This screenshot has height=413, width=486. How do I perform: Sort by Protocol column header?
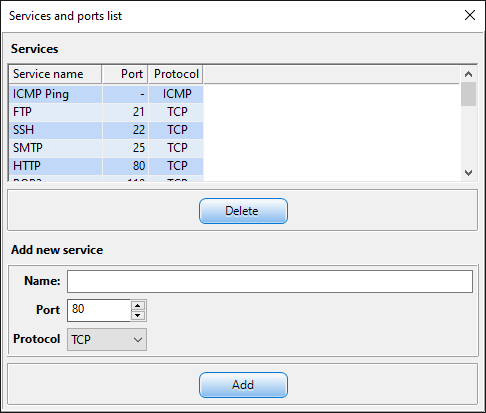[x=176, y=74]
